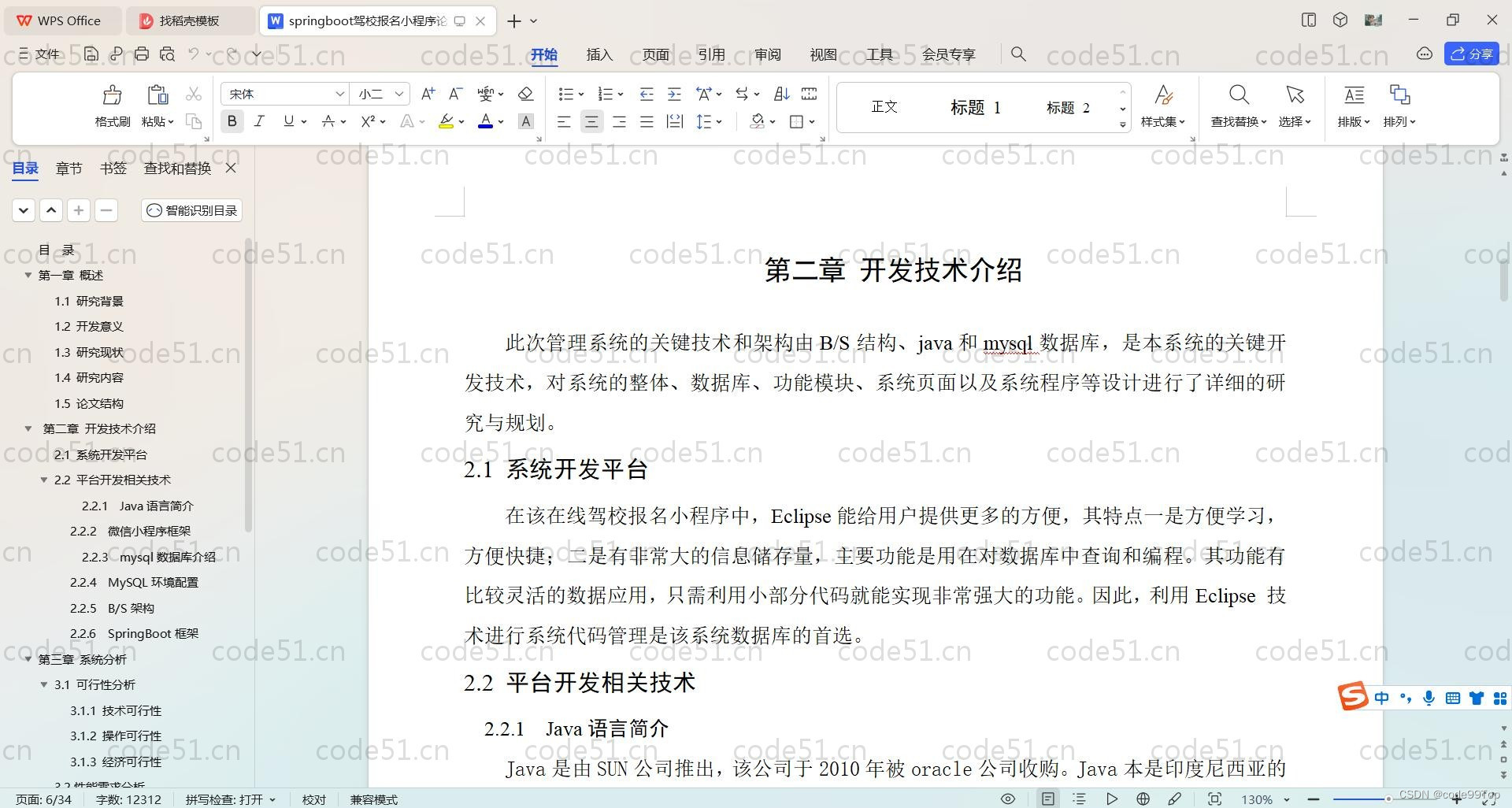Open the 视图 (View) ribbon tab

[x=823, y=54]
